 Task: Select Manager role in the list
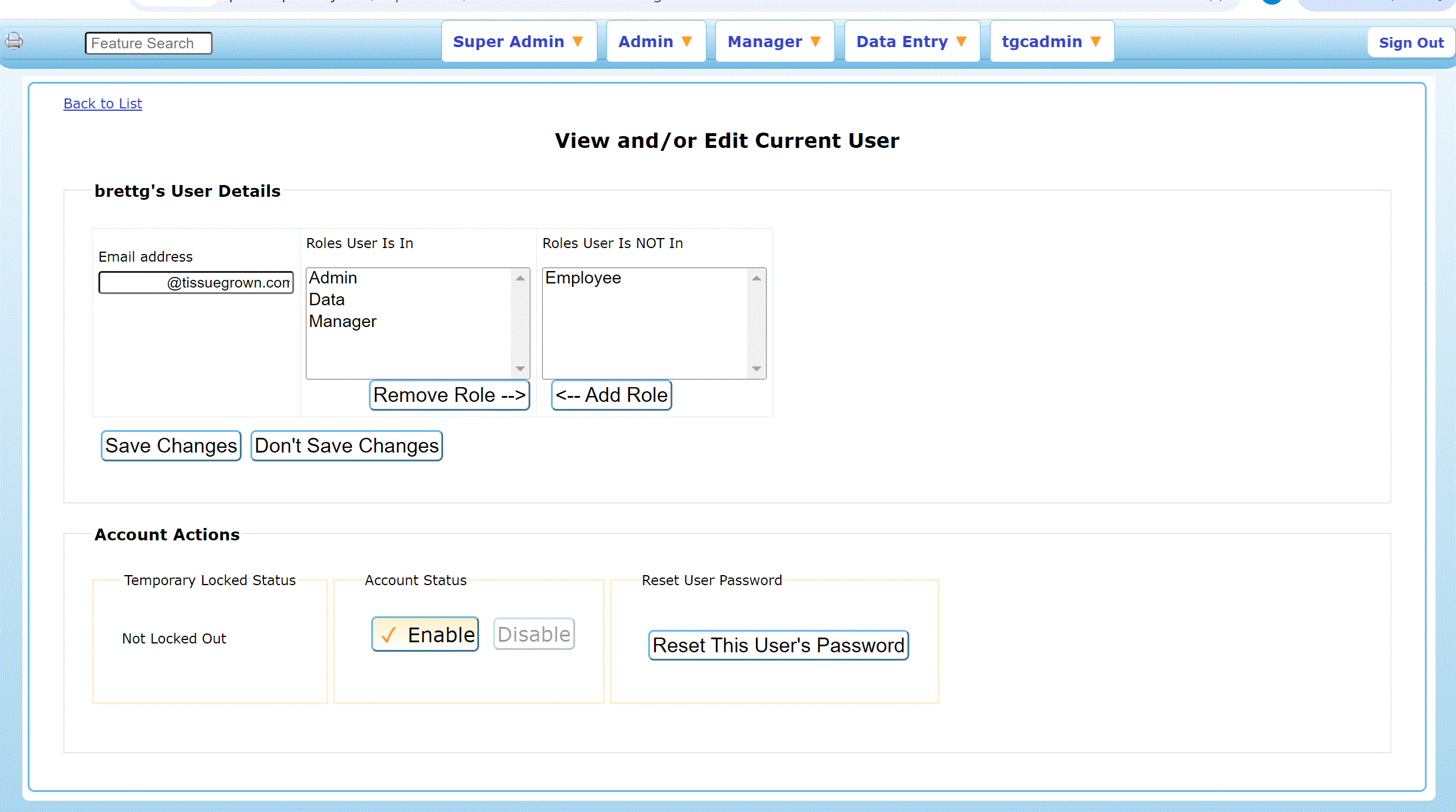click(343, 321)
